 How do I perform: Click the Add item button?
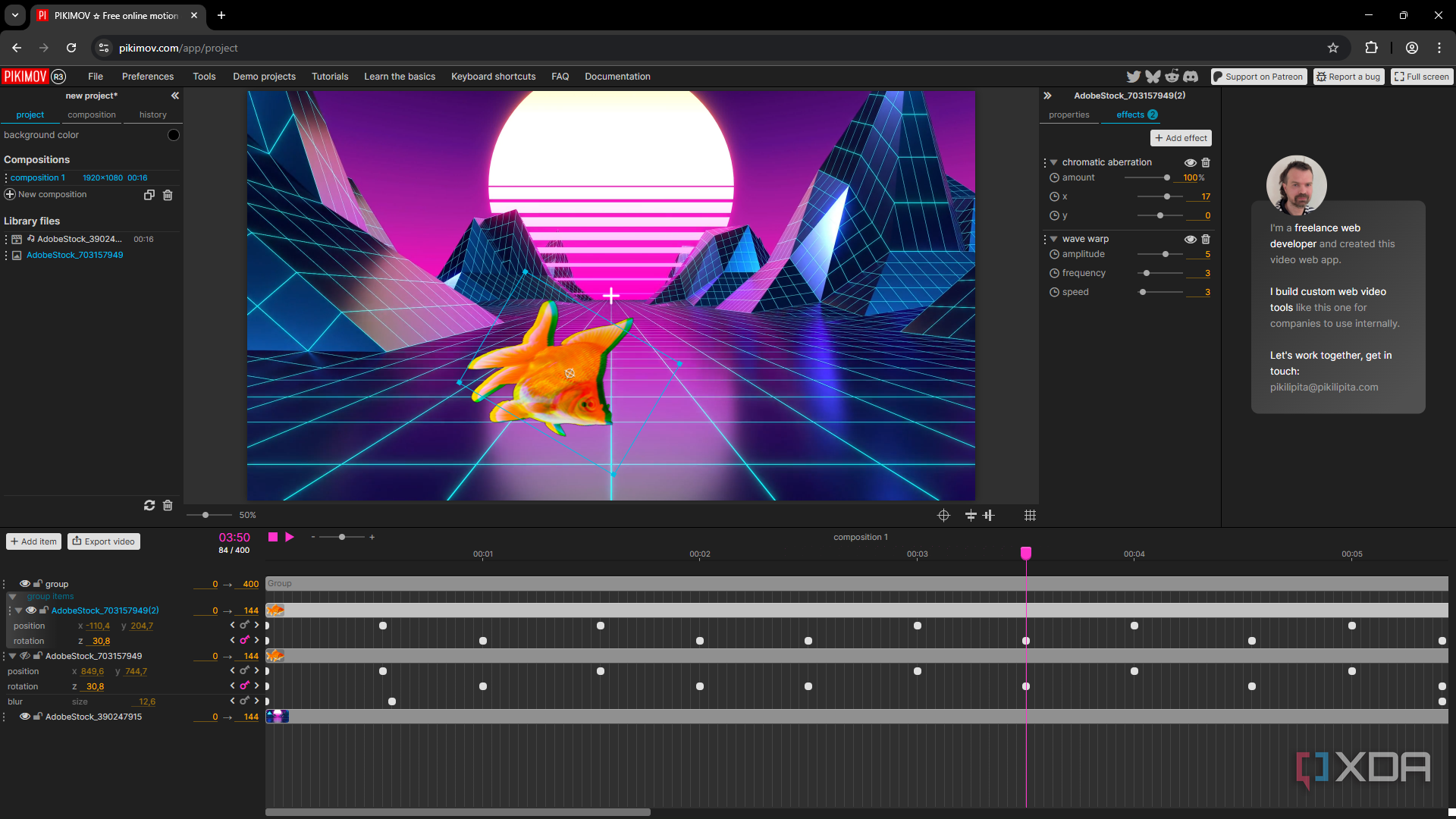(34, 541)
